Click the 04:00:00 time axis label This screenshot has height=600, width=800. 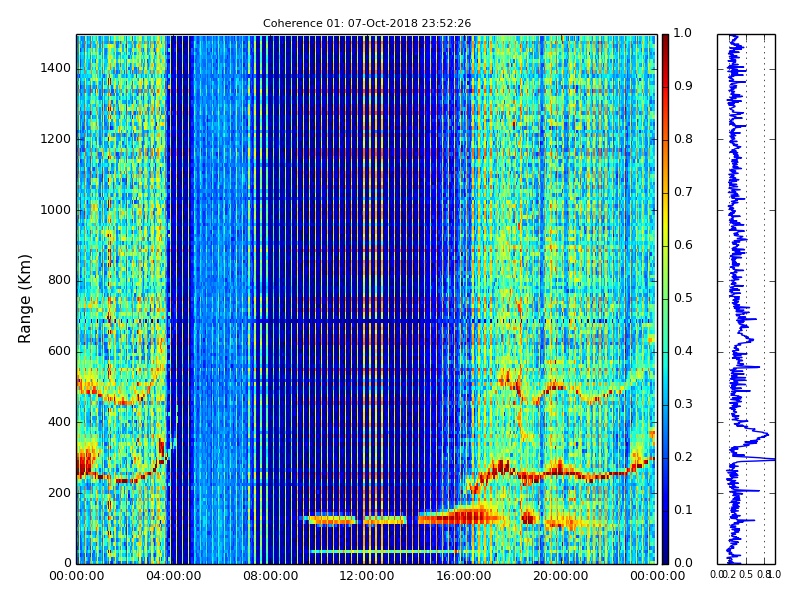(x=173, y=576)
